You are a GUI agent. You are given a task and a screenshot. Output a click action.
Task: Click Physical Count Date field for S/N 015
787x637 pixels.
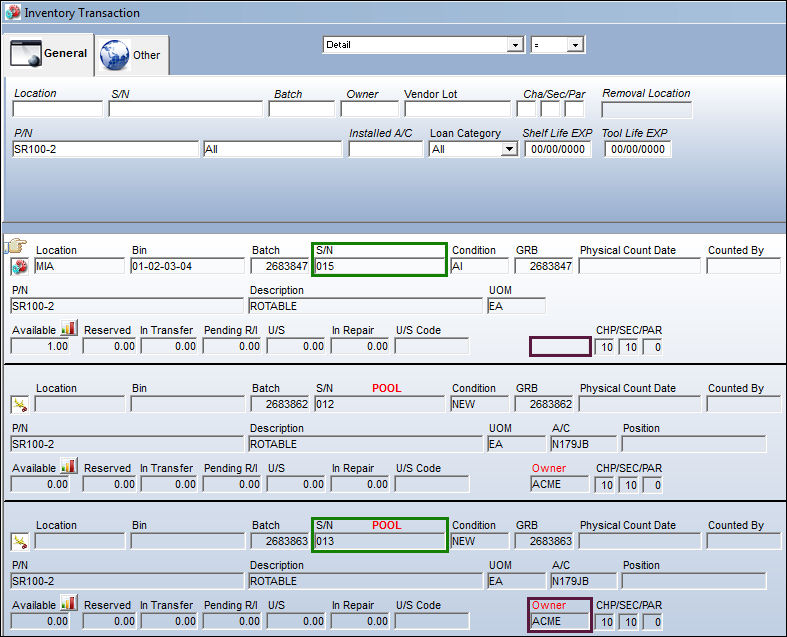(x=639, y=266)
